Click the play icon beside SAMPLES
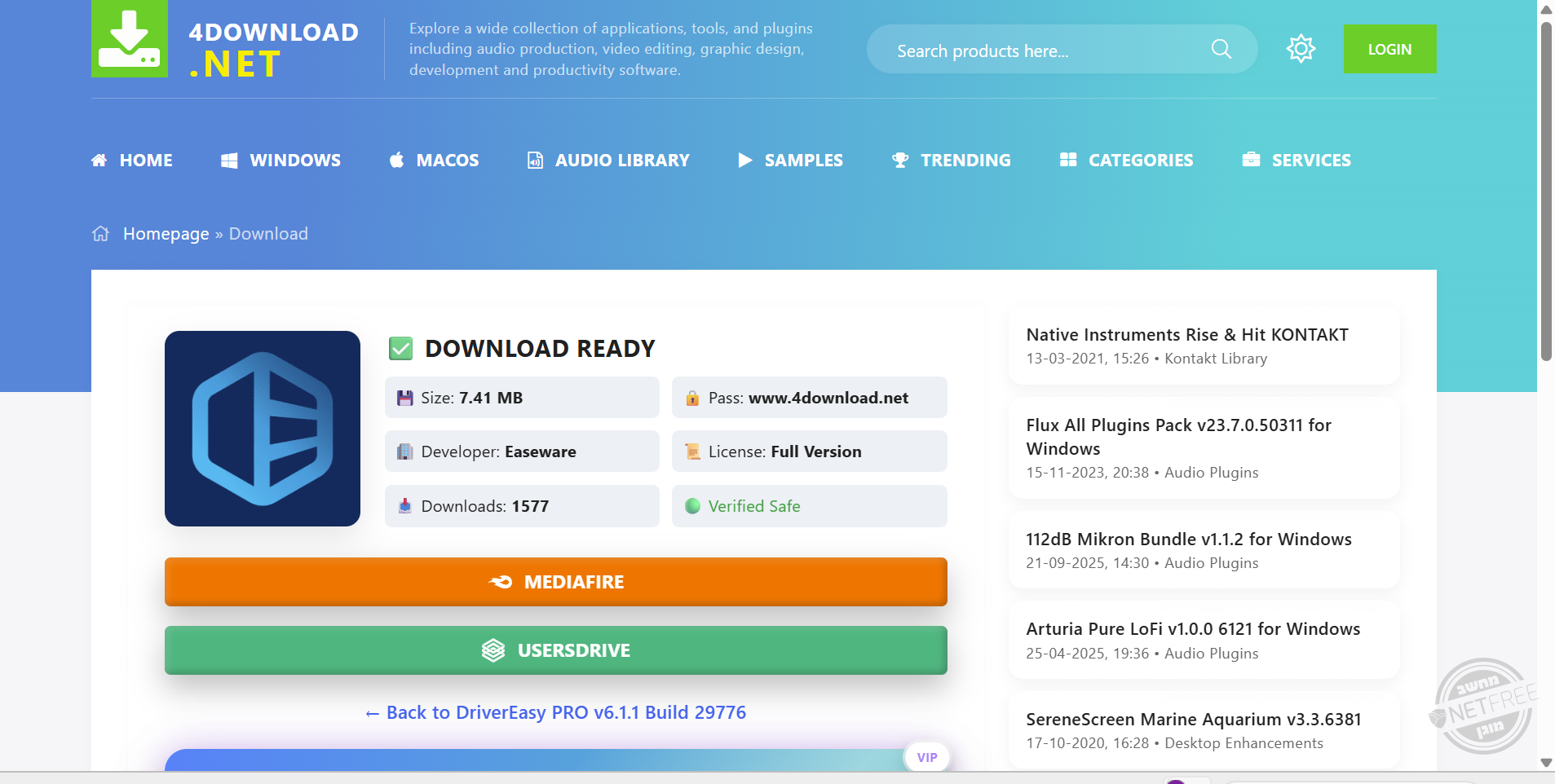Image resolution: width=1555 pixels, height=784 pixels. [x=744, y=161]
